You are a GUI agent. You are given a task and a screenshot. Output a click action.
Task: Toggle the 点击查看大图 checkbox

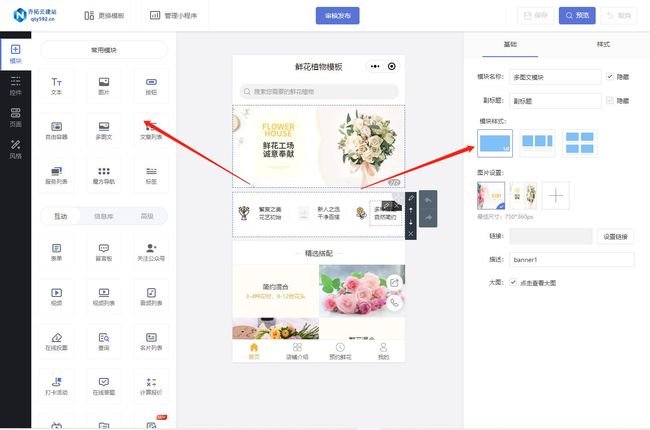click(513, 282)
